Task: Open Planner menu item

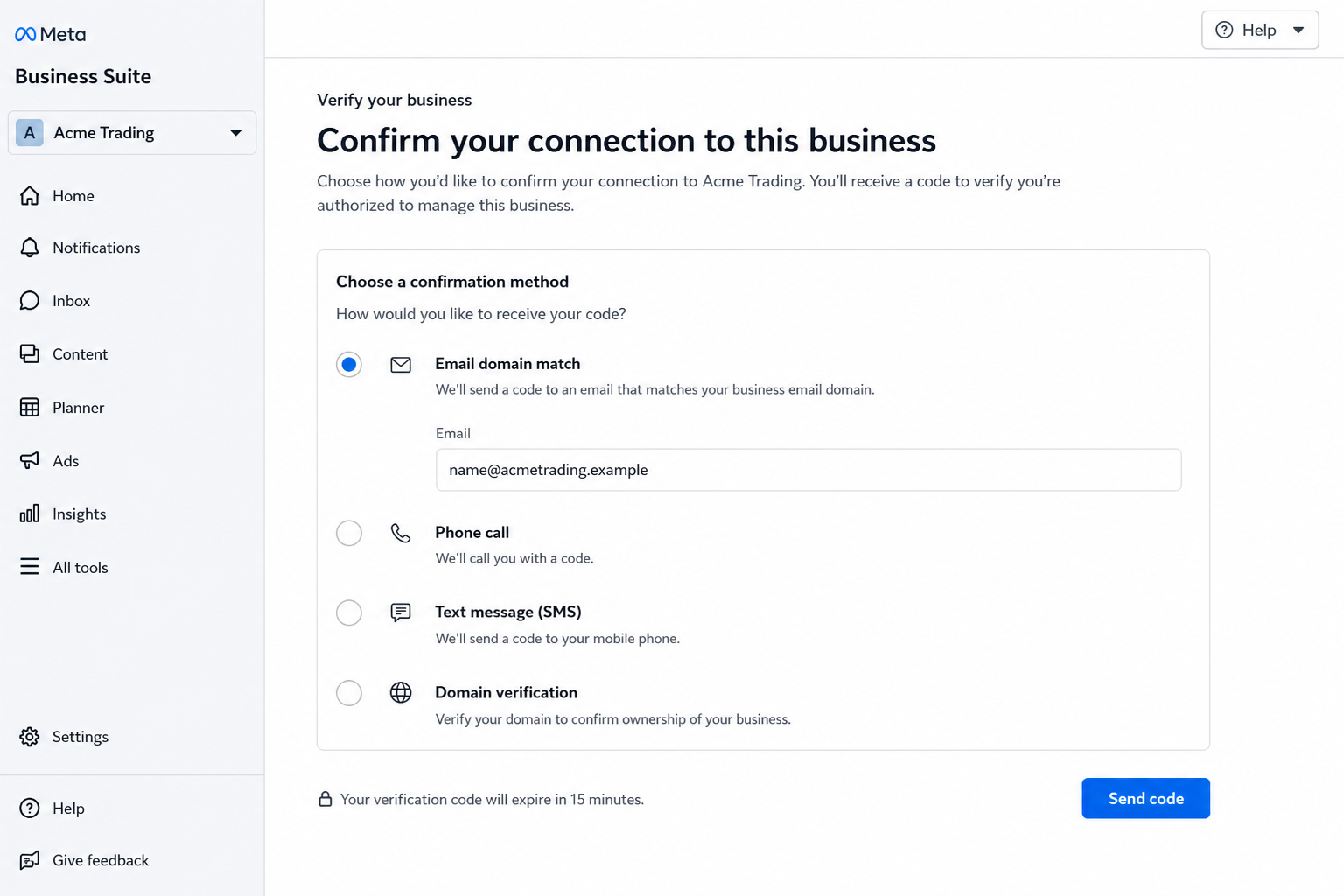Action: (79, 408)
